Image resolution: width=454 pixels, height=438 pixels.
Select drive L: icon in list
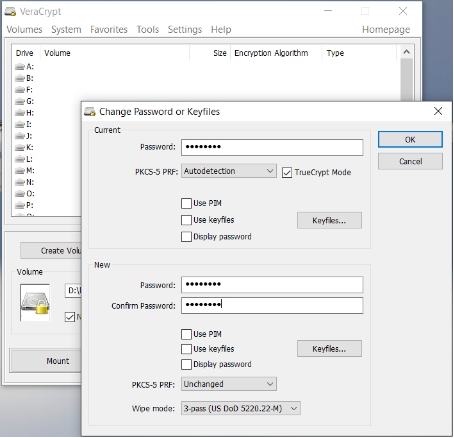(20, 159)
